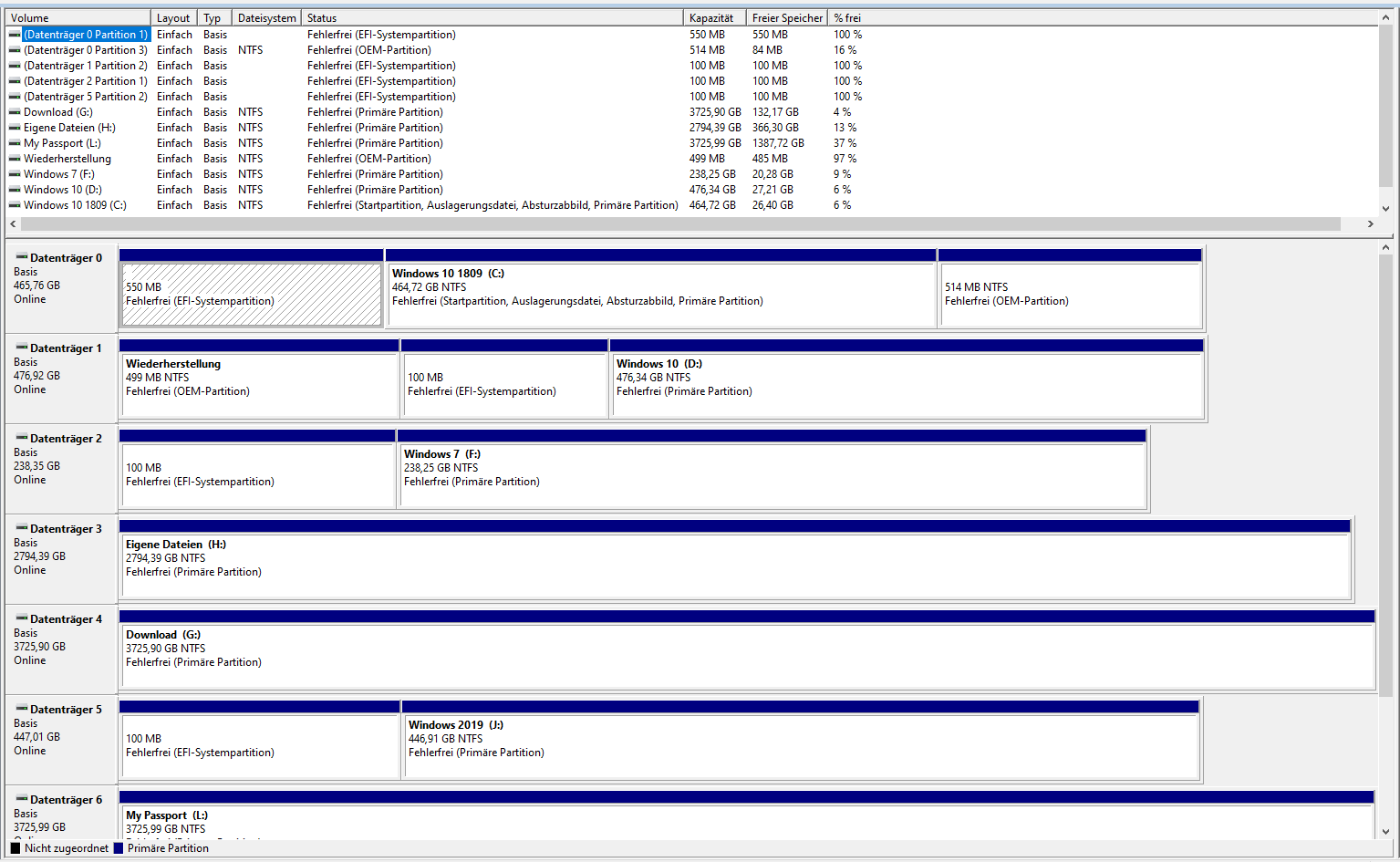Screen dimensions: 1400x862
Task: Click the drive icon of Download (G:) row
Action: click(15, 112)
